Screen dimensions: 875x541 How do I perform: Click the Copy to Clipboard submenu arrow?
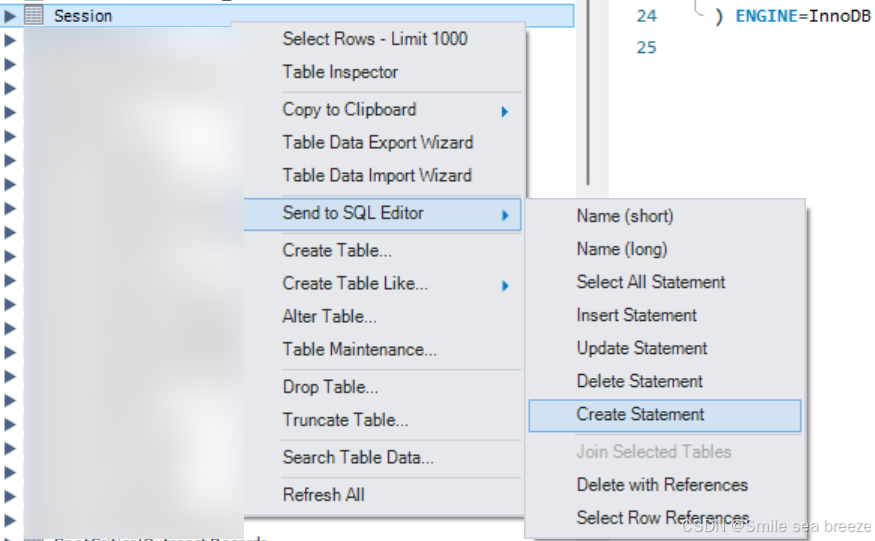(504, 112)
